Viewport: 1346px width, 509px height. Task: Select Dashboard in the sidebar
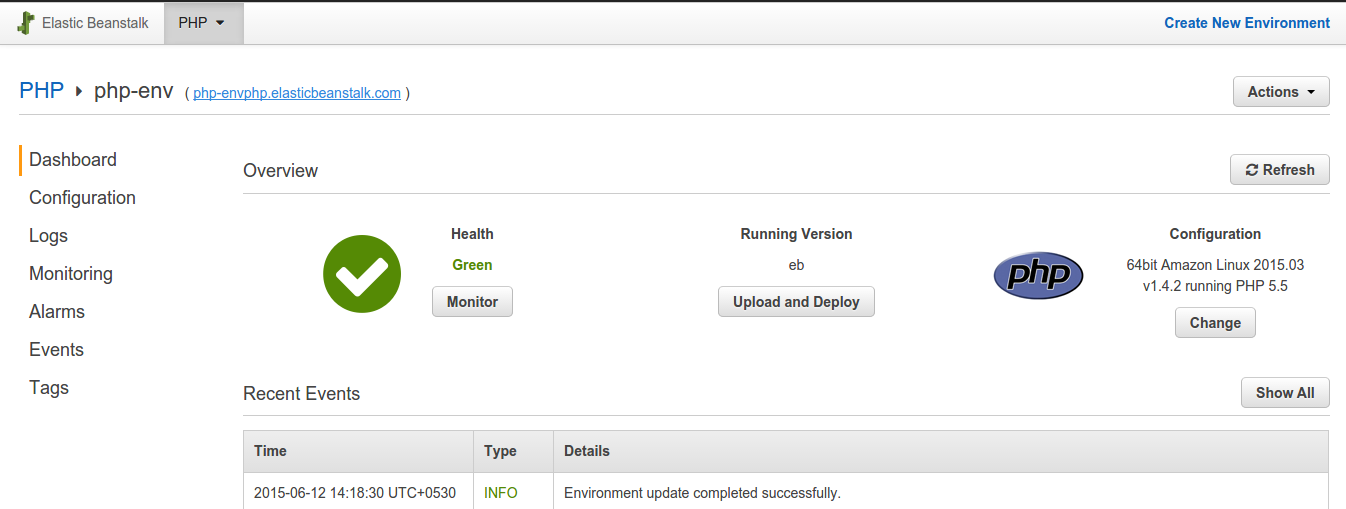pos(73,160)
